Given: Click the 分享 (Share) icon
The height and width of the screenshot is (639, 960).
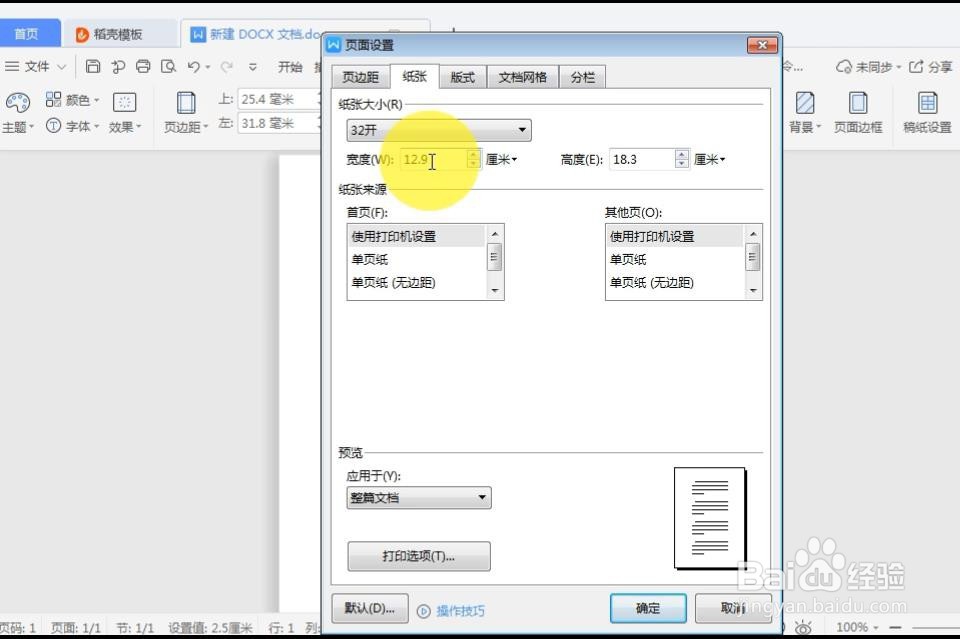Looking at the screenshot, I should [921, 67].
